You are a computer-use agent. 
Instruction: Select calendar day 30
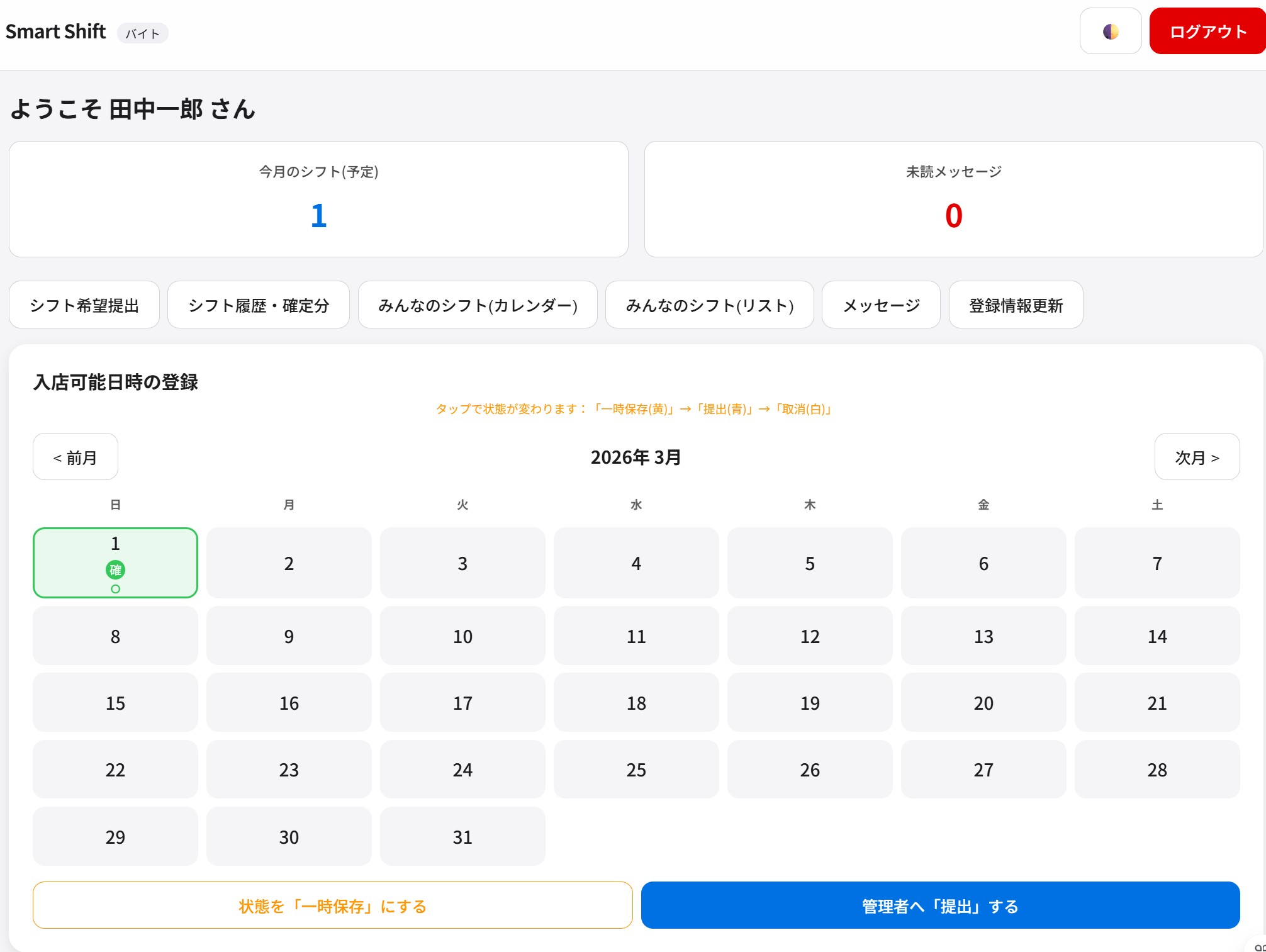coord(289,836)
